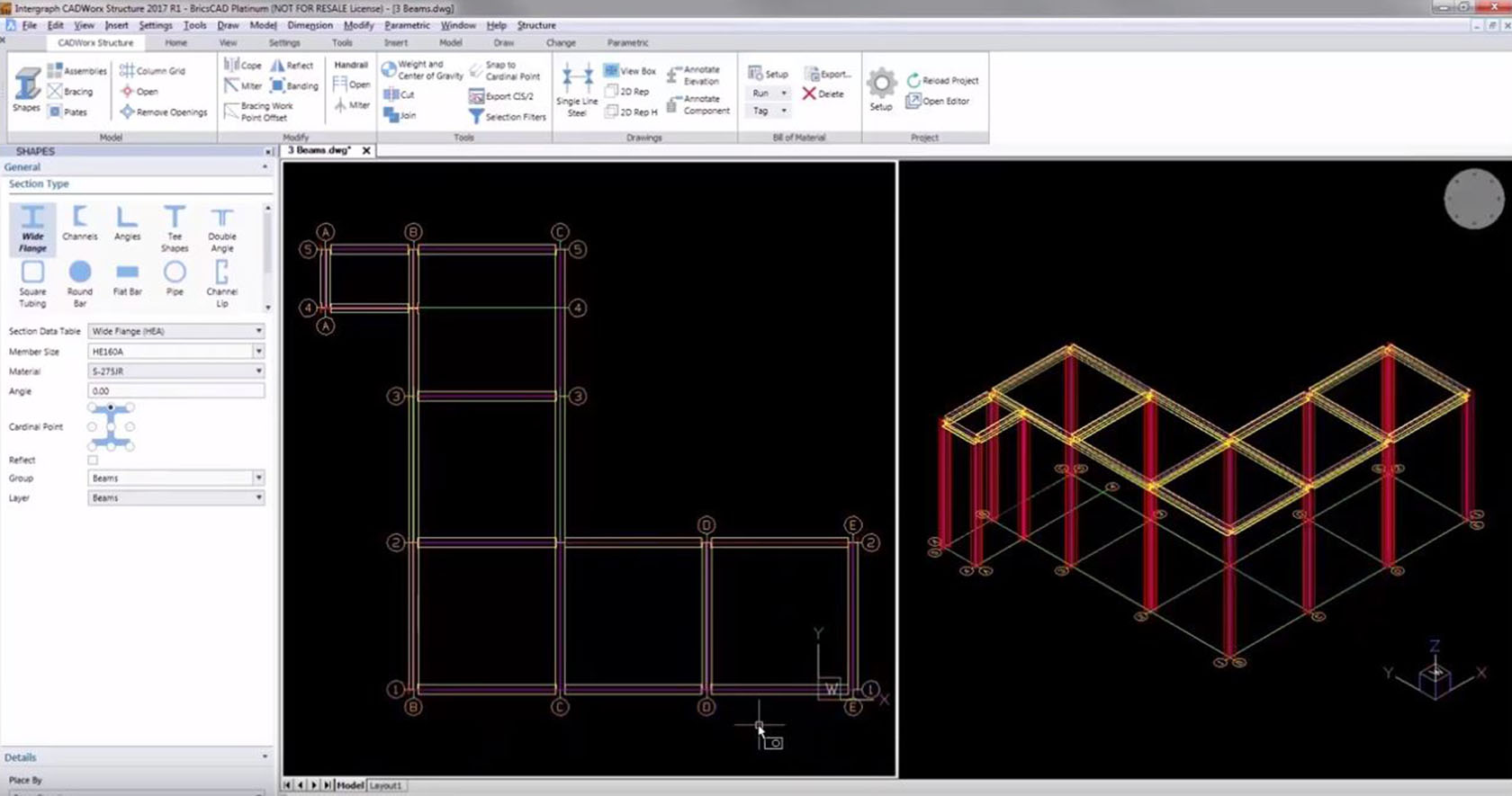The image size is (1512, 796).
Task: Apply the Cope modify tool
Action: click(x=243, y=65)
